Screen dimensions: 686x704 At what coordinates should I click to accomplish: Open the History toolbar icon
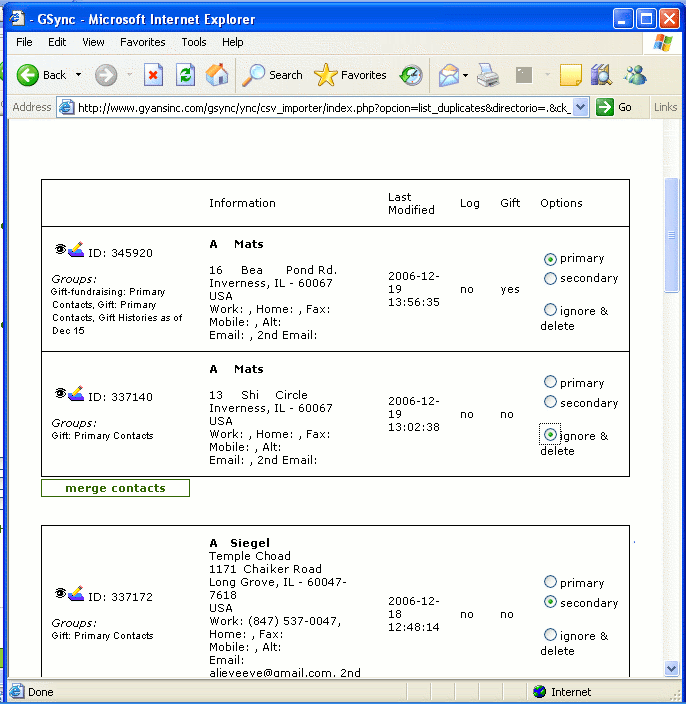point(411,75)
